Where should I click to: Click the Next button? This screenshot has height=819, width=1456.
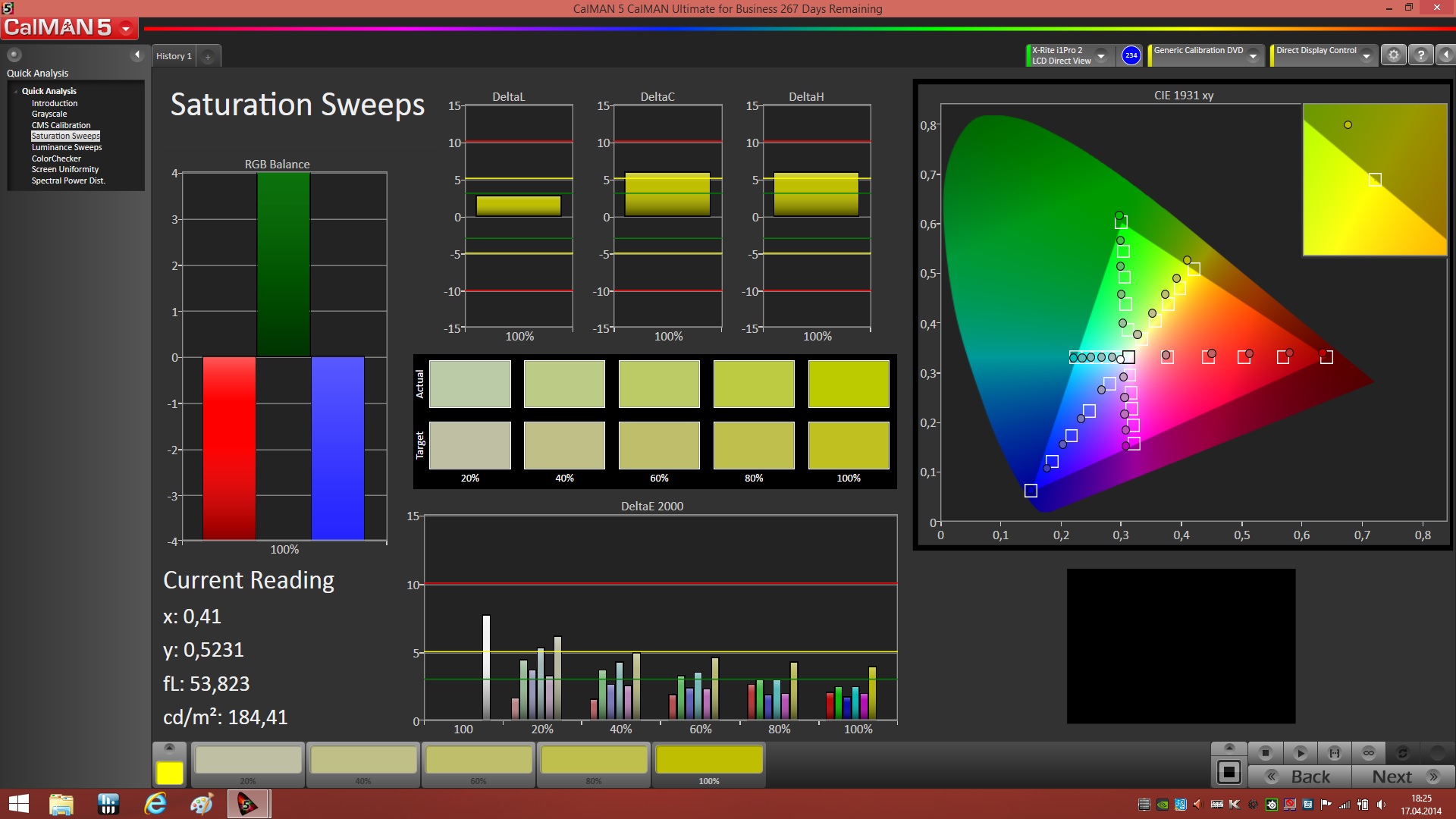(x=1404, y=777)
